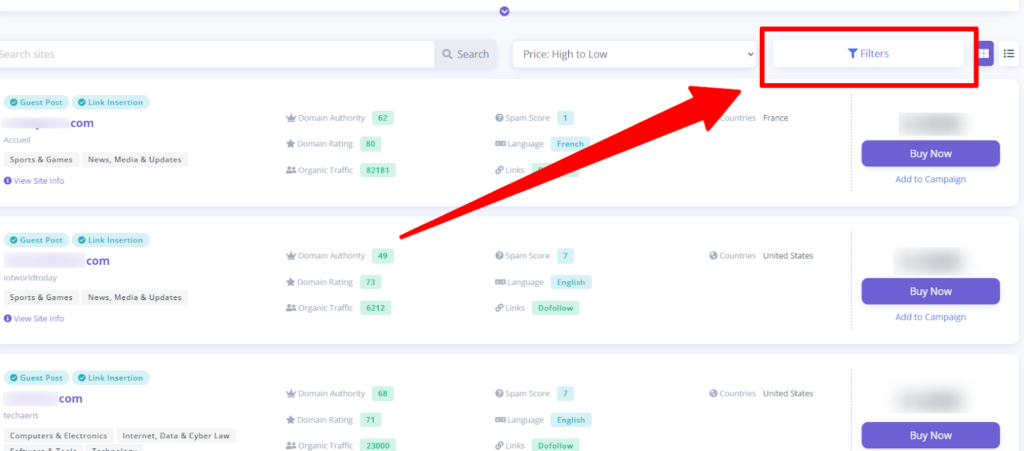
Task: Buy Now for the iotworldtoday site
Action: coord(931,291)
